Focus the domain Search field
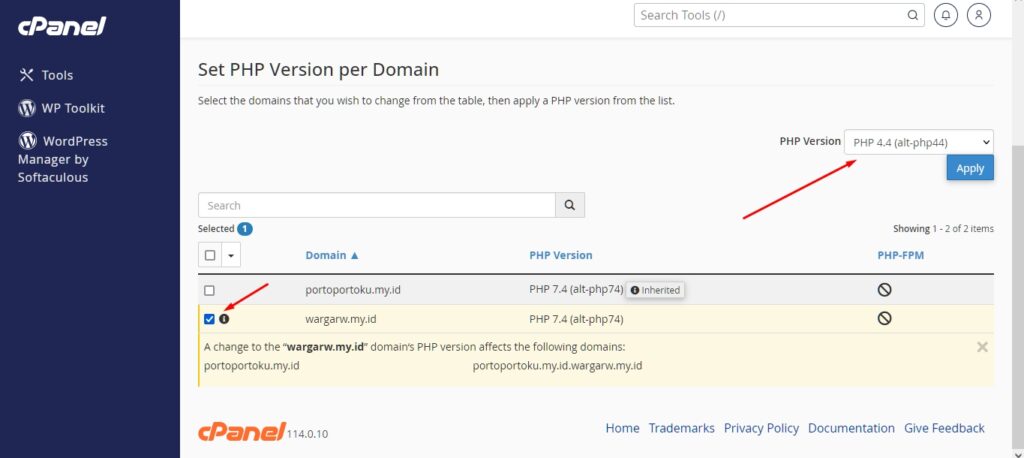This screenshot has width=1024, height=458. pyautogui.click(x=377, y=205)
